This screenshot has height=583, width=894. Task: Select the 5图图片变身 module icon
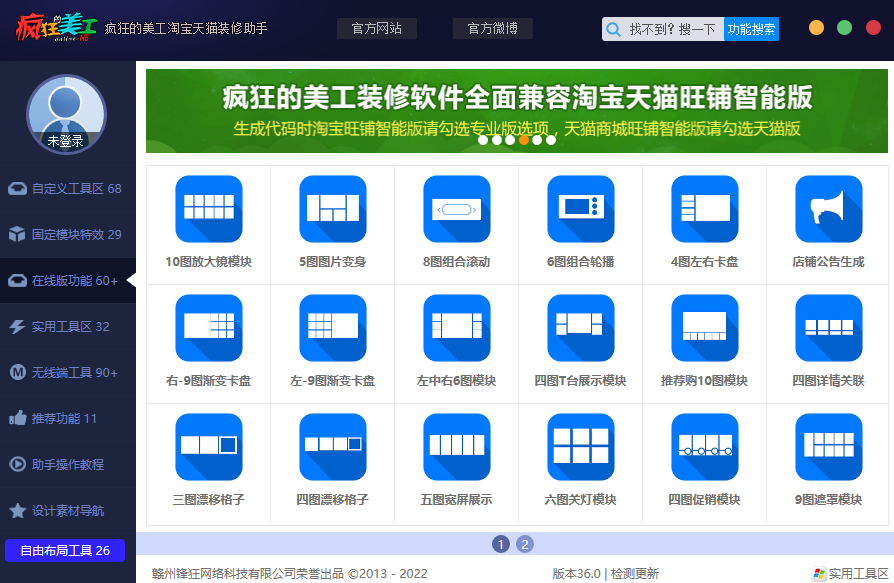pyautogui.click(x=333, y=209)
